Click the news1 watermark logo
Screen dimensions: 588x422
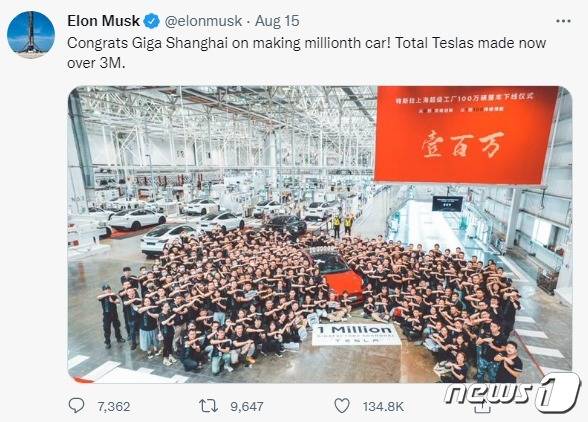pos(512,393)
